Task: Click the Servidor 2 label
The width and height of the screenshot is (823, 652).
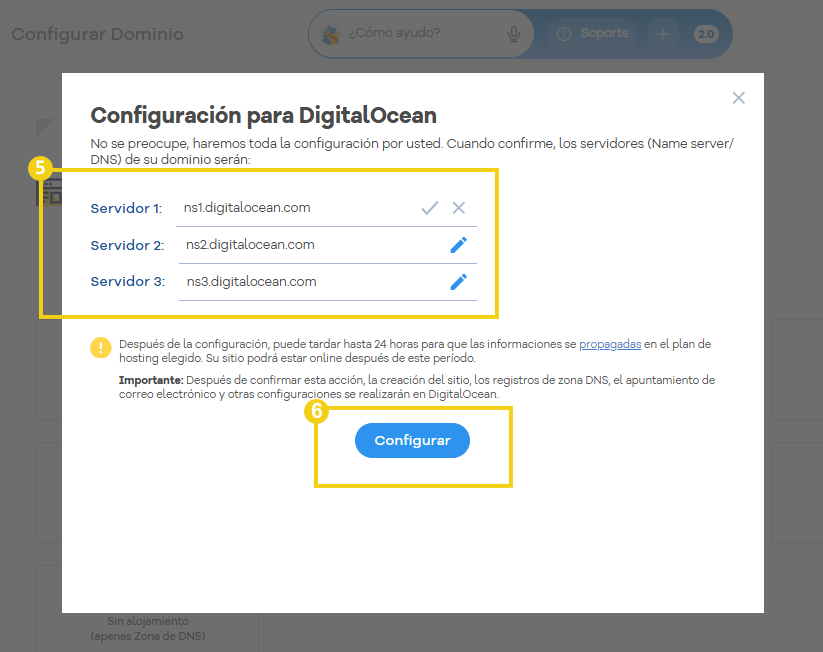Action: click(x=128, y=245)
